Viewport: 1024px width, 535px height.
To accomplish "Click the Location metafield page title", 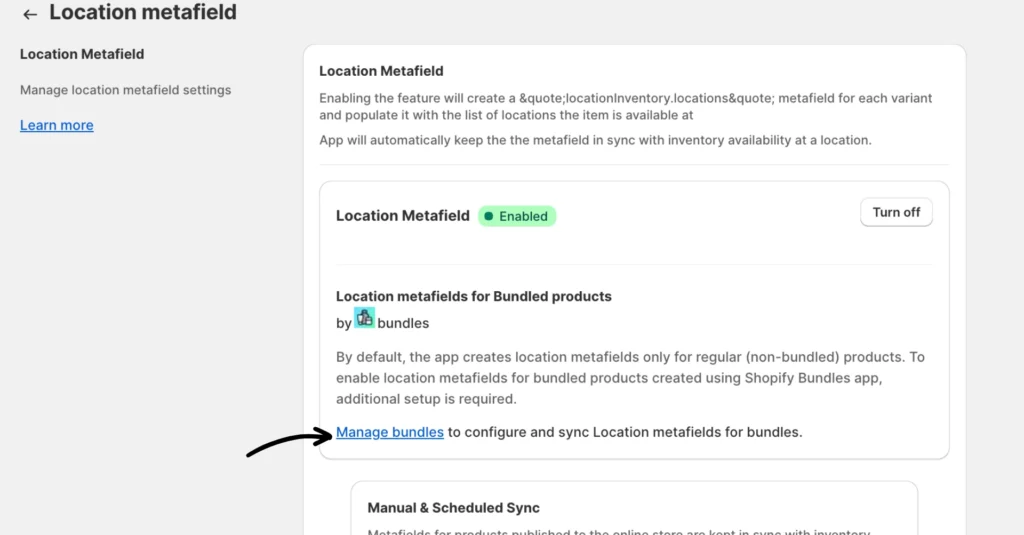I will pos(143,13).
